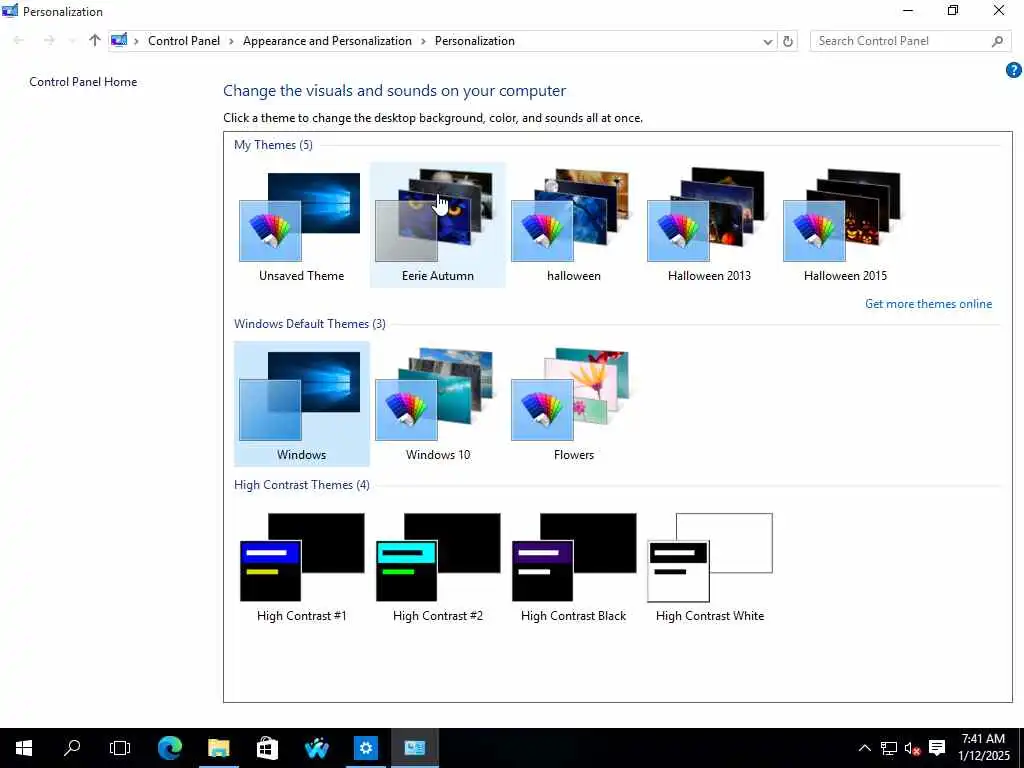Open File Explorer from taskbar
This screenshot has width=1024, height=768.
pyautogui.click(x=219, y=748)
